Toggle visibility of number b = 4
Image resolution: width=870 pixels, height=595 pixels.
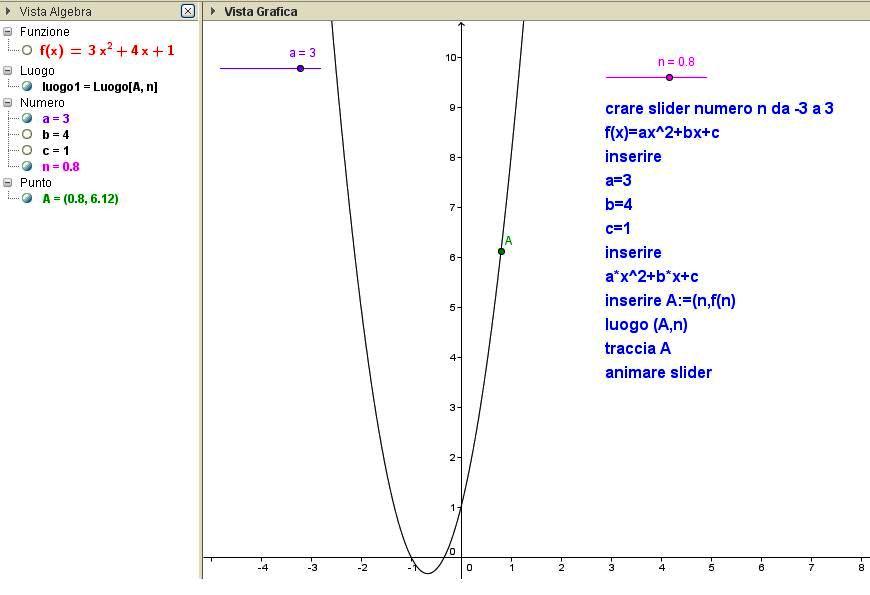point(27,134)
